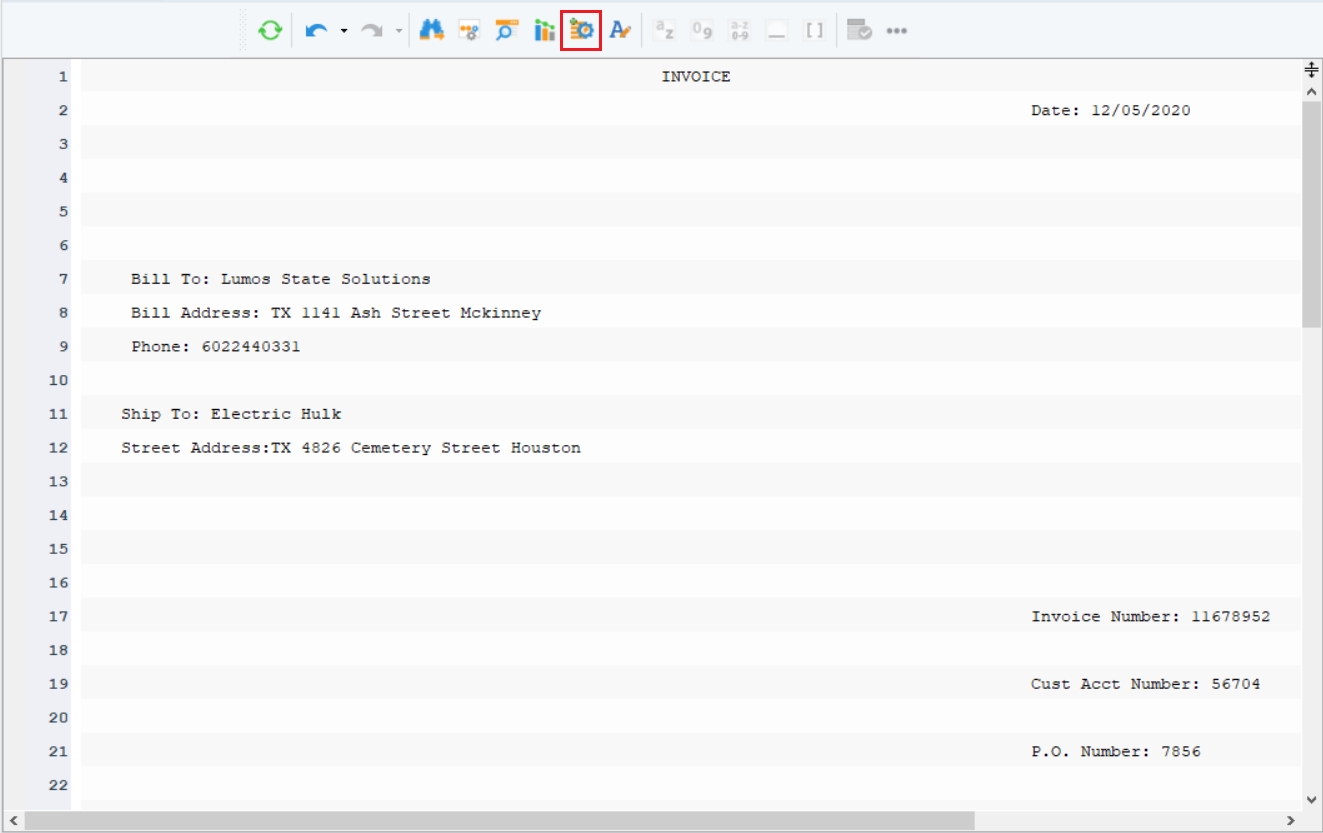Open the three-dots more options overflow
The image size is (1323, 833).
click(x=896, y=31)
